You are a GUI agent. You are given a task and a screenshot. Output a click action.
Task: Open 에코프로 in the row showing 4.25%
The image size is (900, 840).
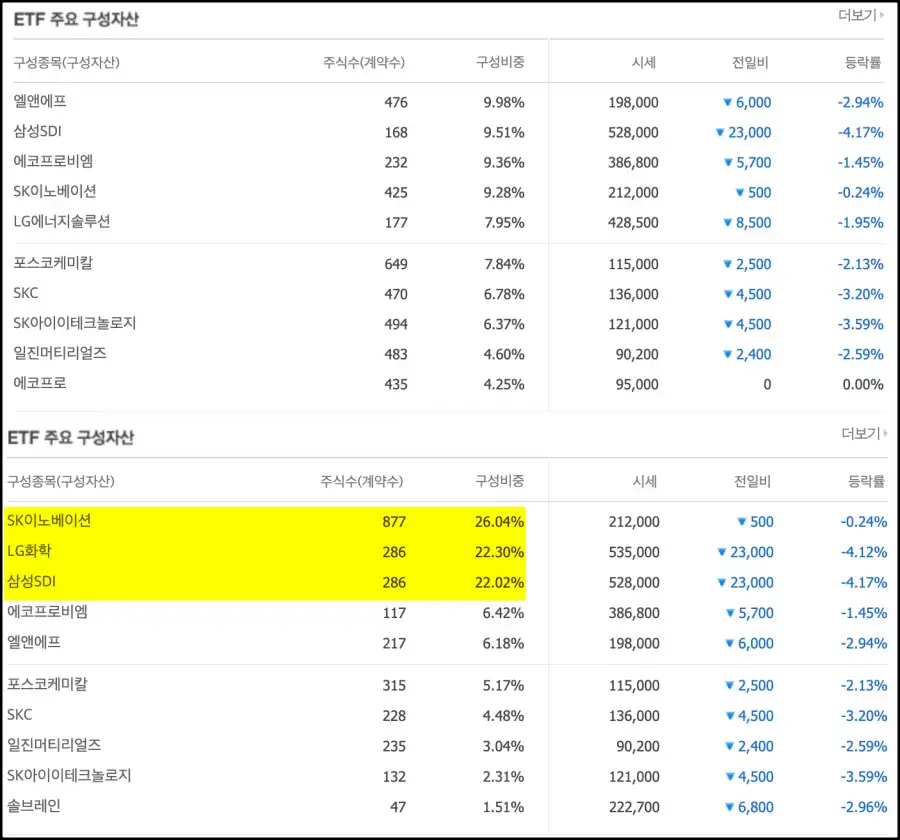[40, 383]
